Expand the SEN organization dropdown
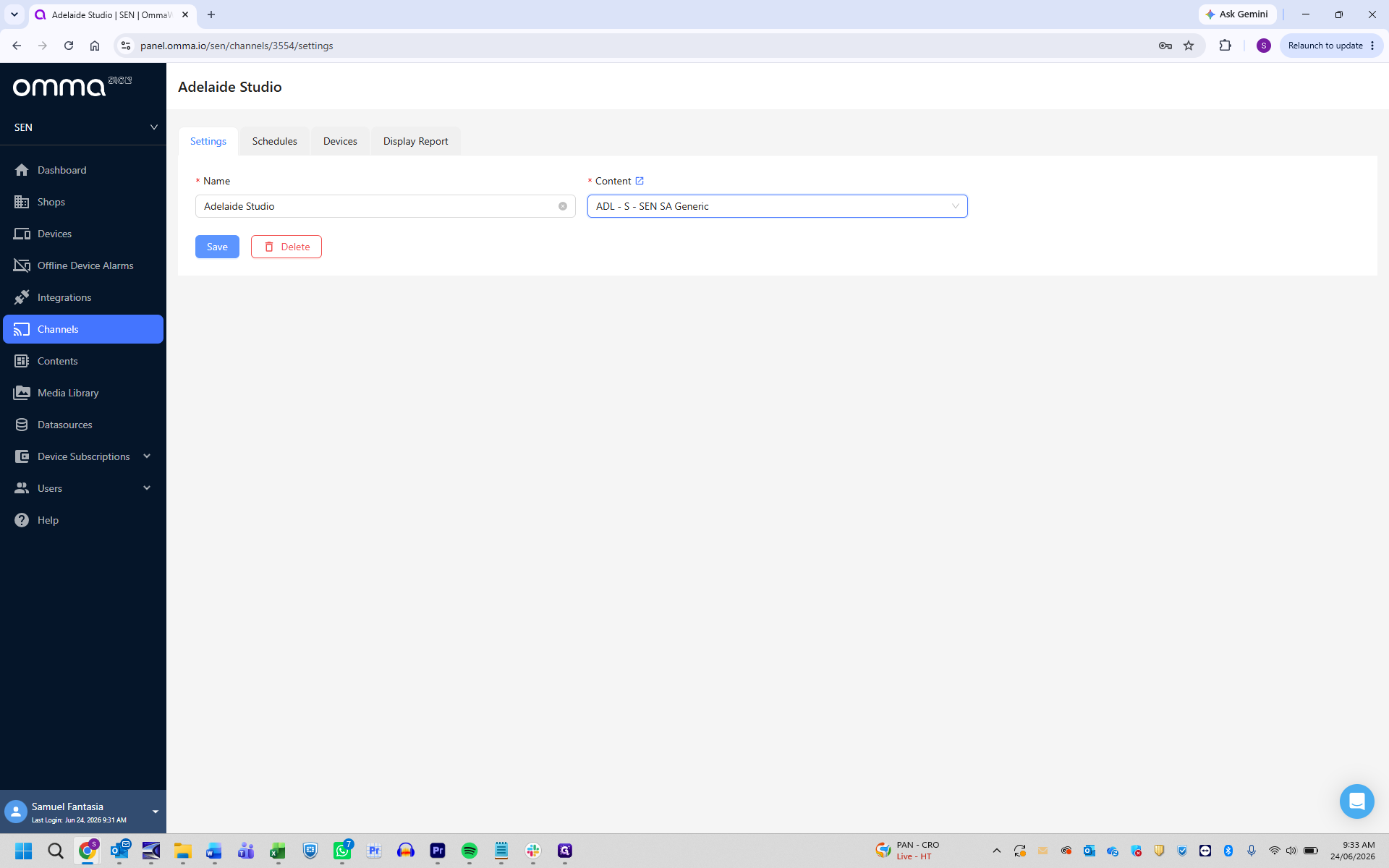1389x868 pixels. [x=83, y=127]
